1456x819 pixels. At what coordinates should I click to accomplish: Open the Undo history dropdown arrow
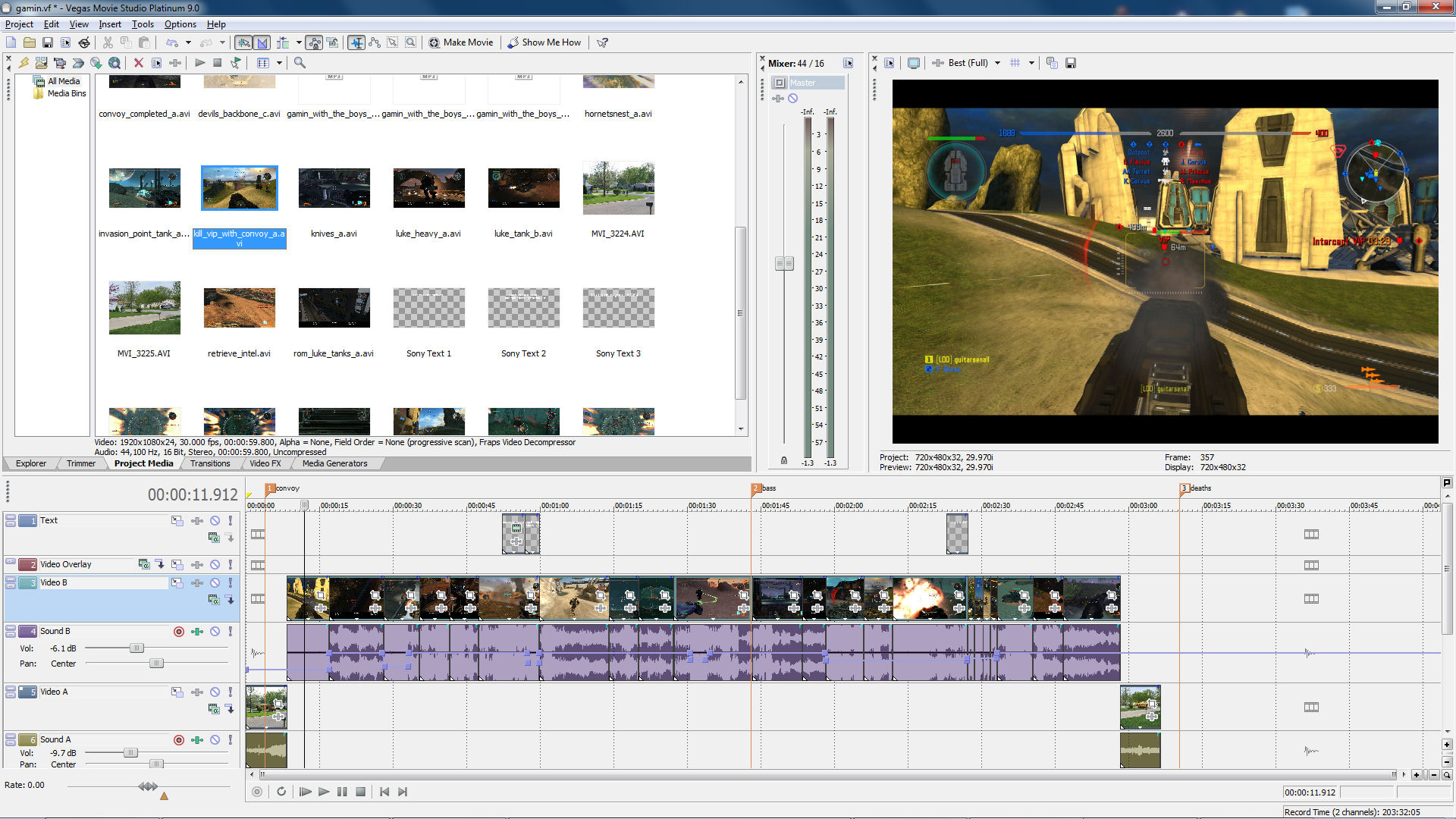click(x=188, y=42)
